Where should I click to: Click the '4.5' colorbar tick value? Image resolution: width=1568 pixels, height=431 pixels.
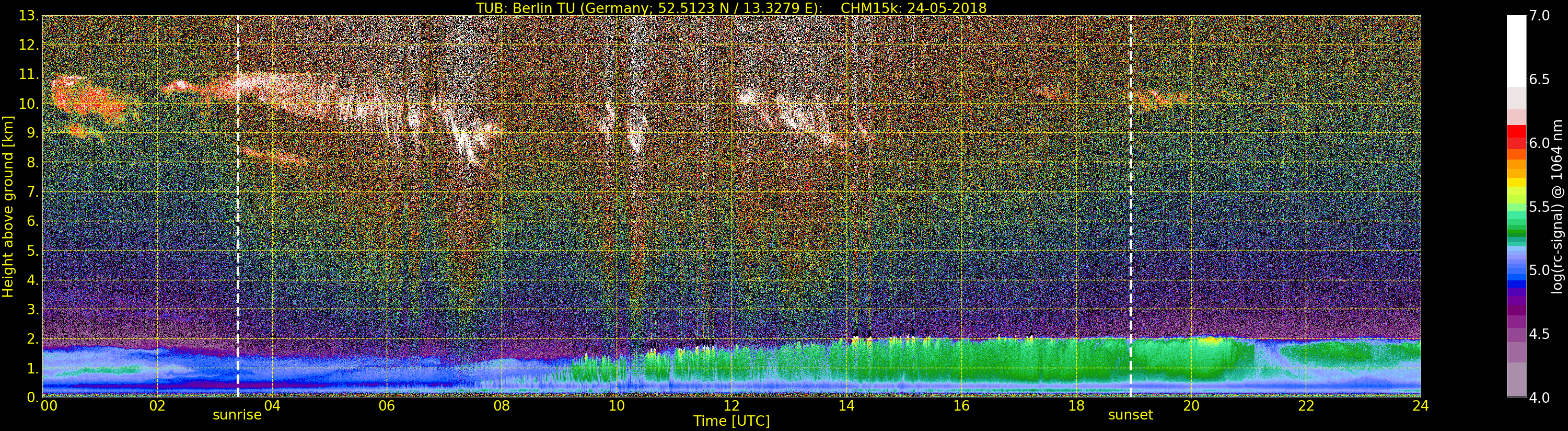click(x=1539, y=334)
